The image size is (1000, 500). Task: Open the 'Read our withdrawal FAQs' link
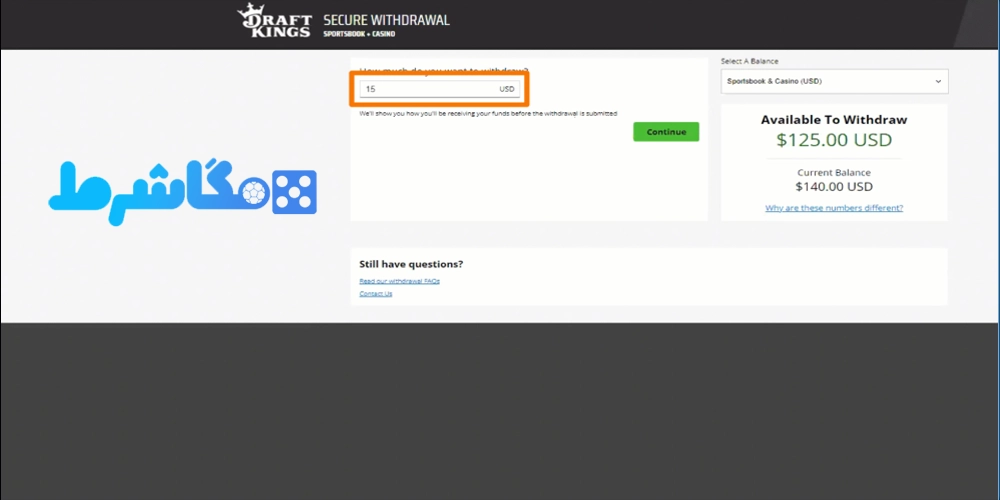399,281
